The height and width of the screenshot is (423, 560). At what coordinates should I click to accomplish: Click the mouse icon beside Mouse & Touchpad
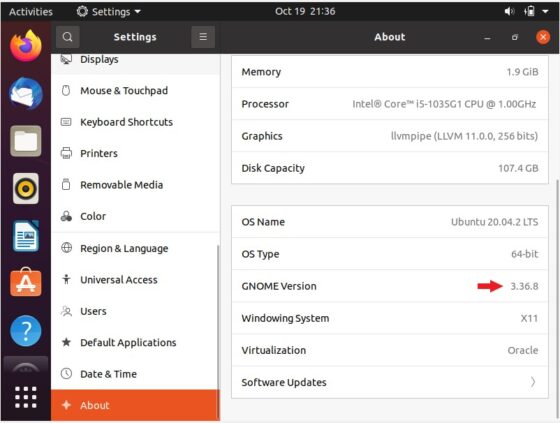pos(66,90)
